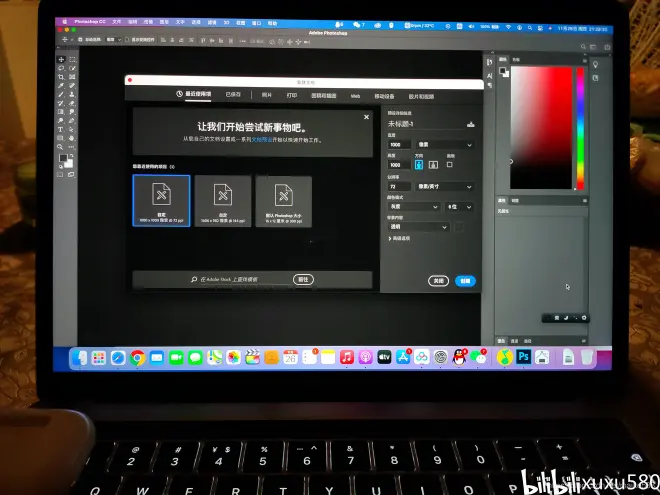The image size is (660, 495).
Task: Open the 文件 menu in menu bar
Action: [x=117, y=21]
